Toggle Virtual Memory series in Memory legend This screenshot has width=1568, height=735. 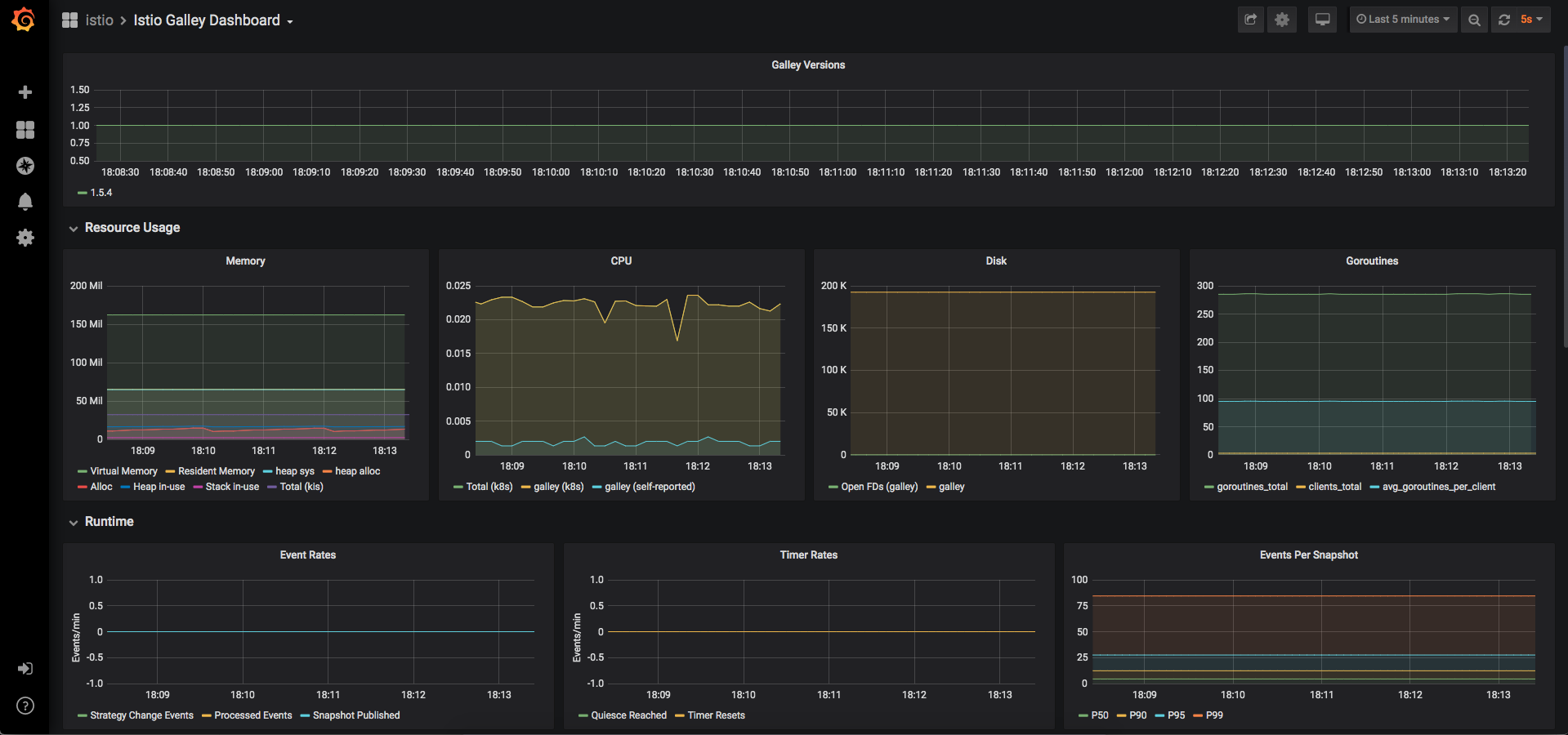coord(123,471)
